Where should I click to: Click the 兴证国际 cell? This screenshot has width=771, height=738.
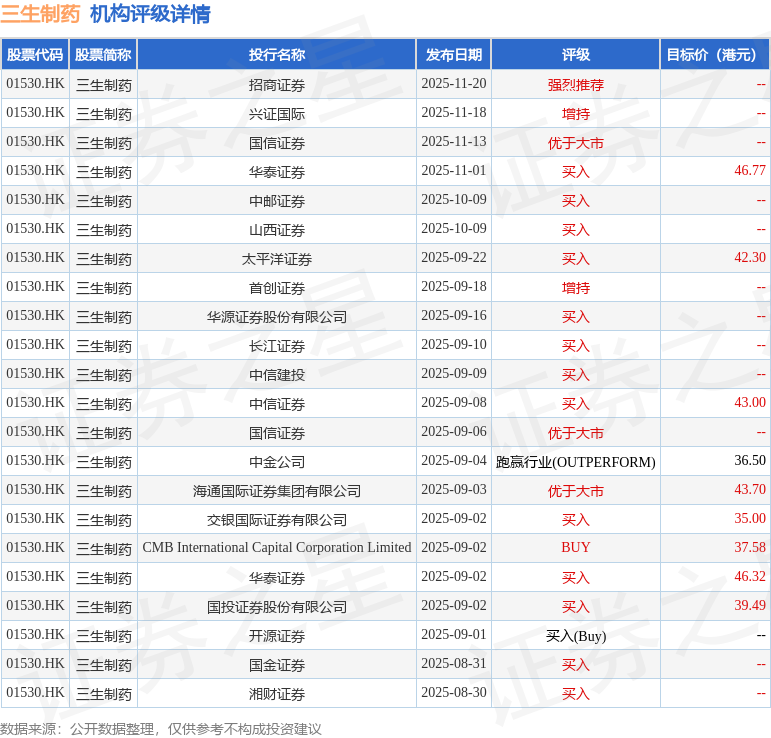tap(277, 114)
